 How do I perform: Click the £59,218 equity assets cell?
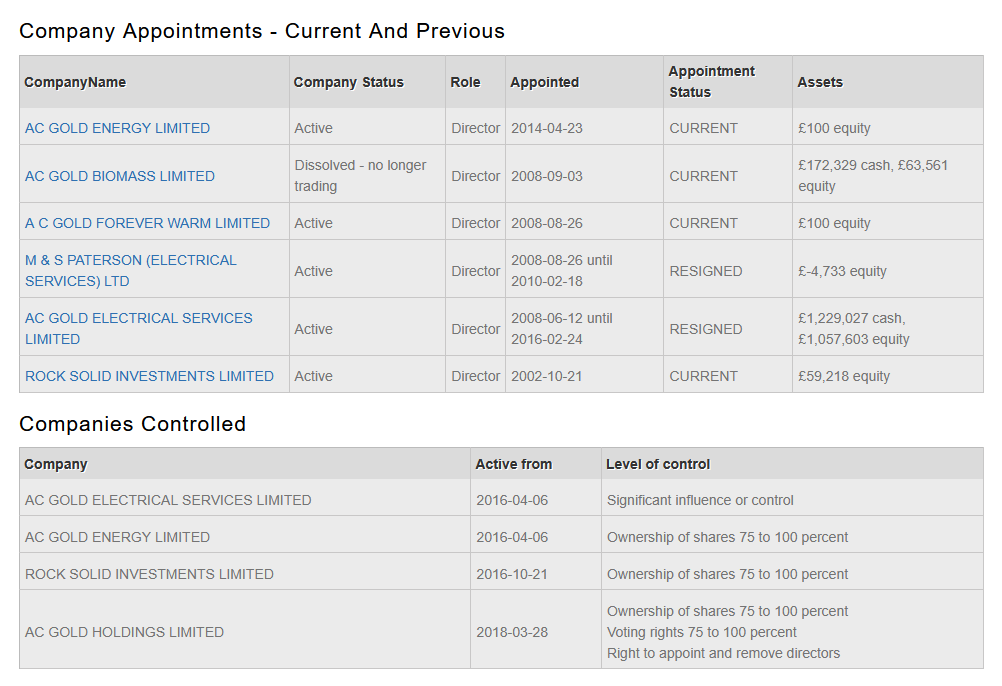coord(843,376)
